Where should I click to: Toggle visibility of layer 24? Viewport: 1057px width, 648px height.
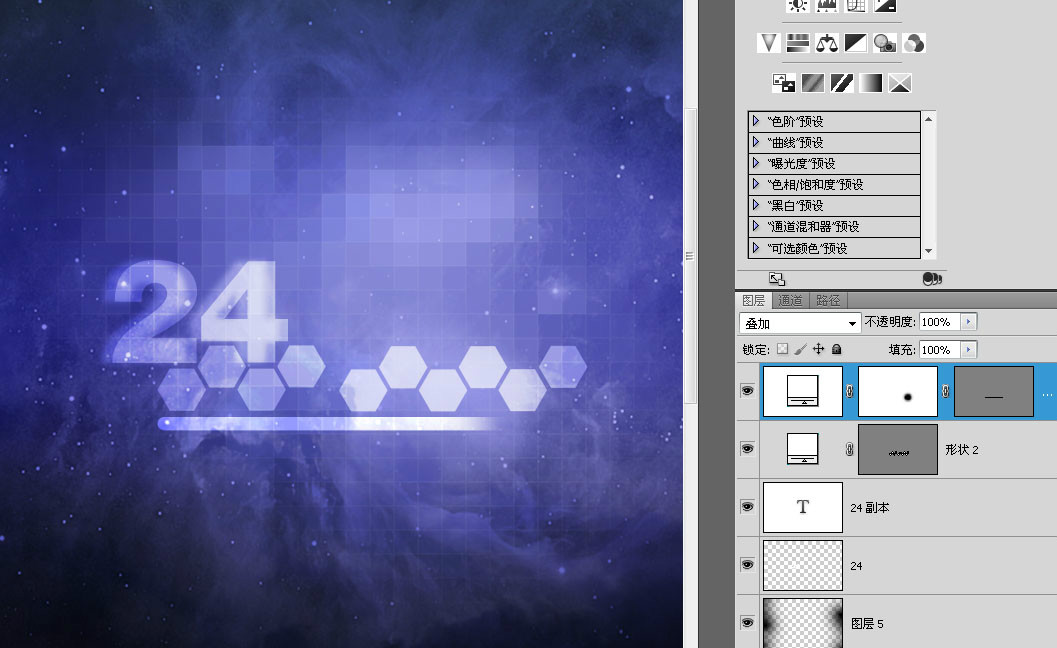coord(747,565)
